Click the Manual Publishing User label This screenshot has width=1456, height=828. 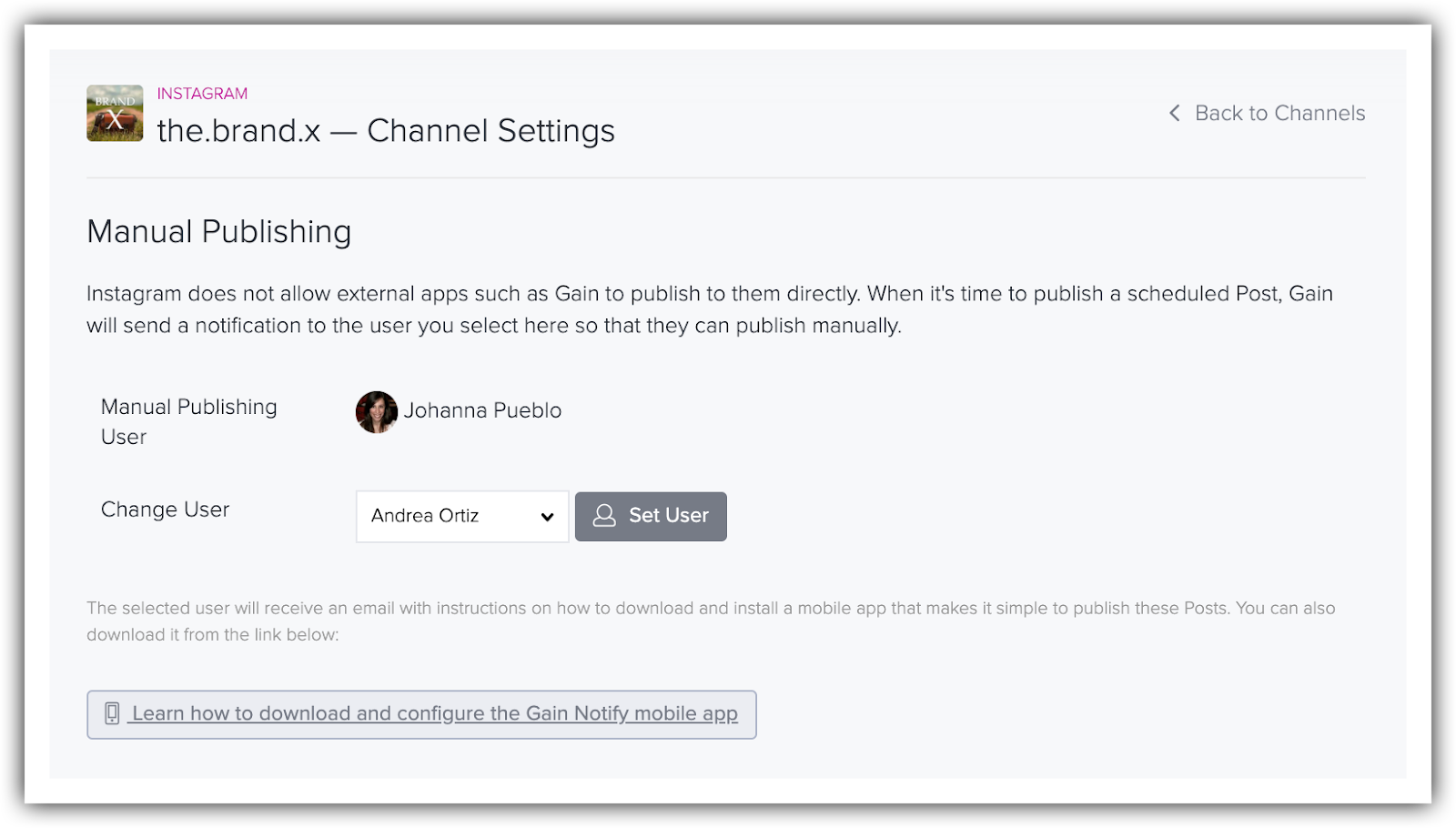point(189,422)
